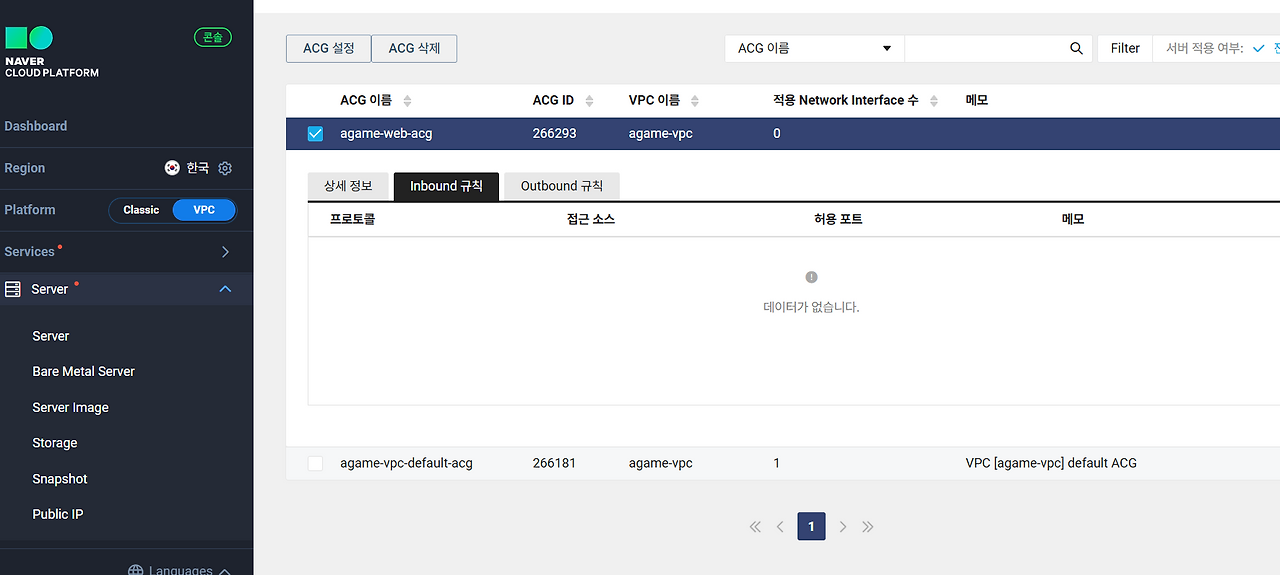Click the Filter button
Viewport: 1280px width, 575px height.
point(1125,48)
